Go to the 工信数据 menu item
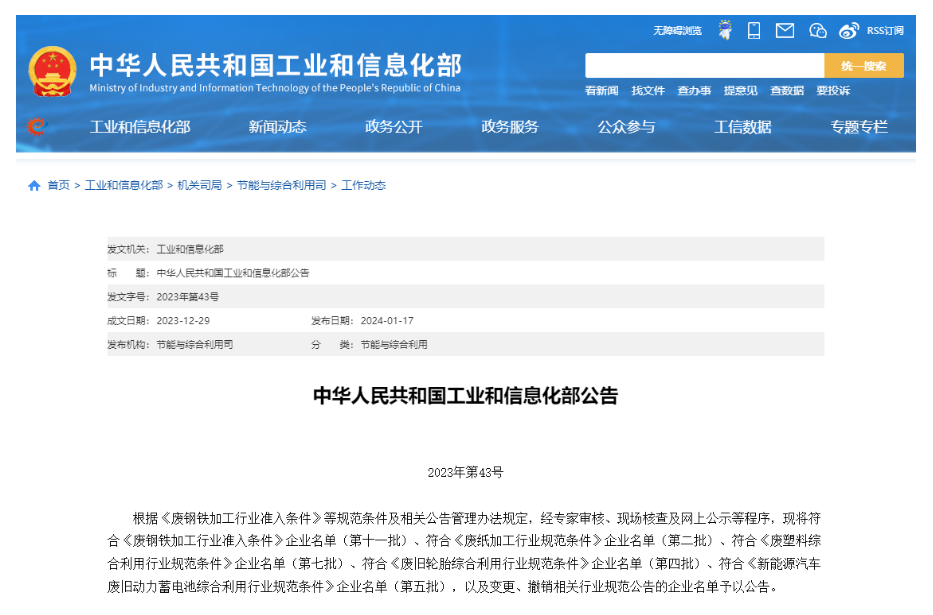The height and width of the screenshot is (615, 933). point(742,127)
